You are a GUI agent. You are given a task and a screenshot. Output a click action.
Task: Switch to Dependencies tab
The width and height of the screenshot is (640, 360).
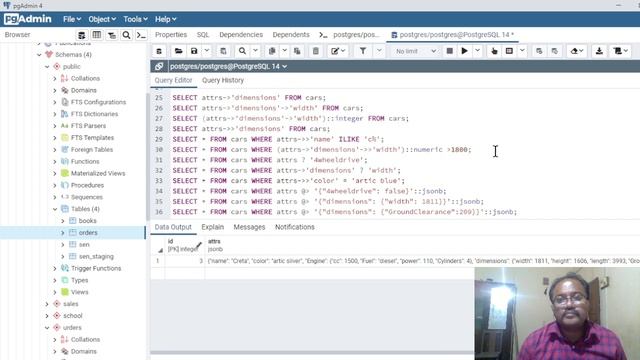tap(241, 35)
